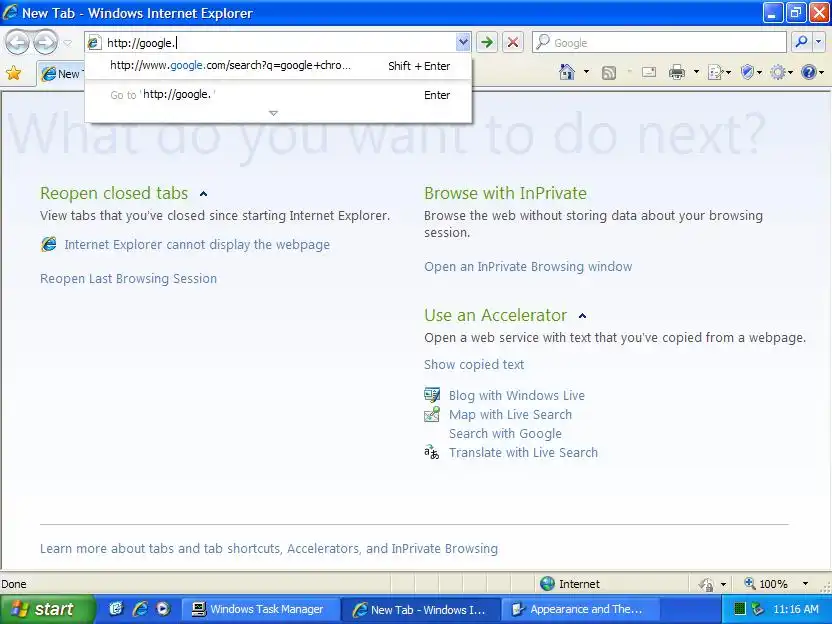Click the Translate accelerator icon
The width and height of the screenshot is (832, 624).
[x=432, y=453]
